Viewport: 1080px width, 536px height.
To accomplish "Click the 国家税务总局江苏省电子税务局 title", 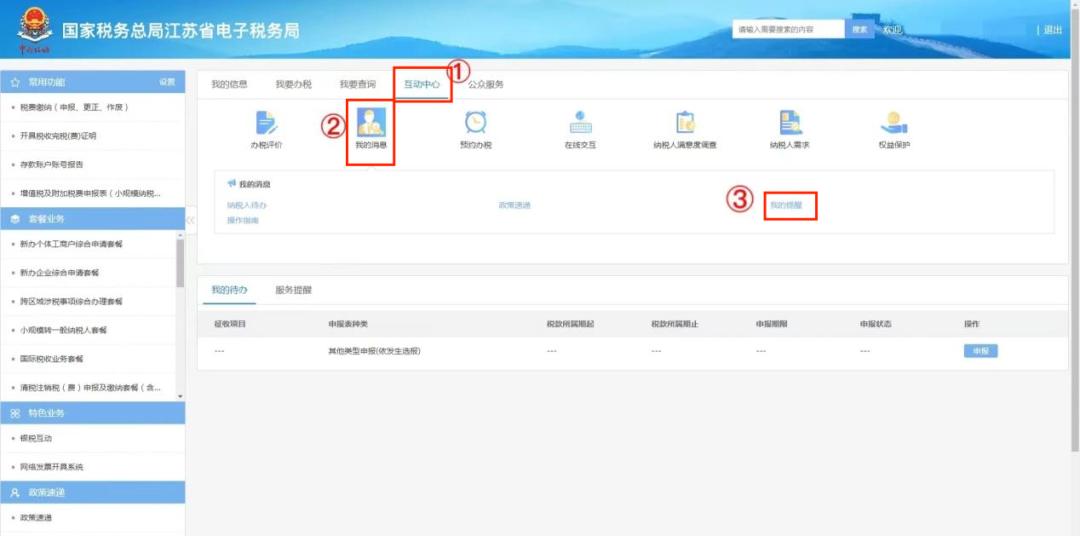I will tap(181, 31).
